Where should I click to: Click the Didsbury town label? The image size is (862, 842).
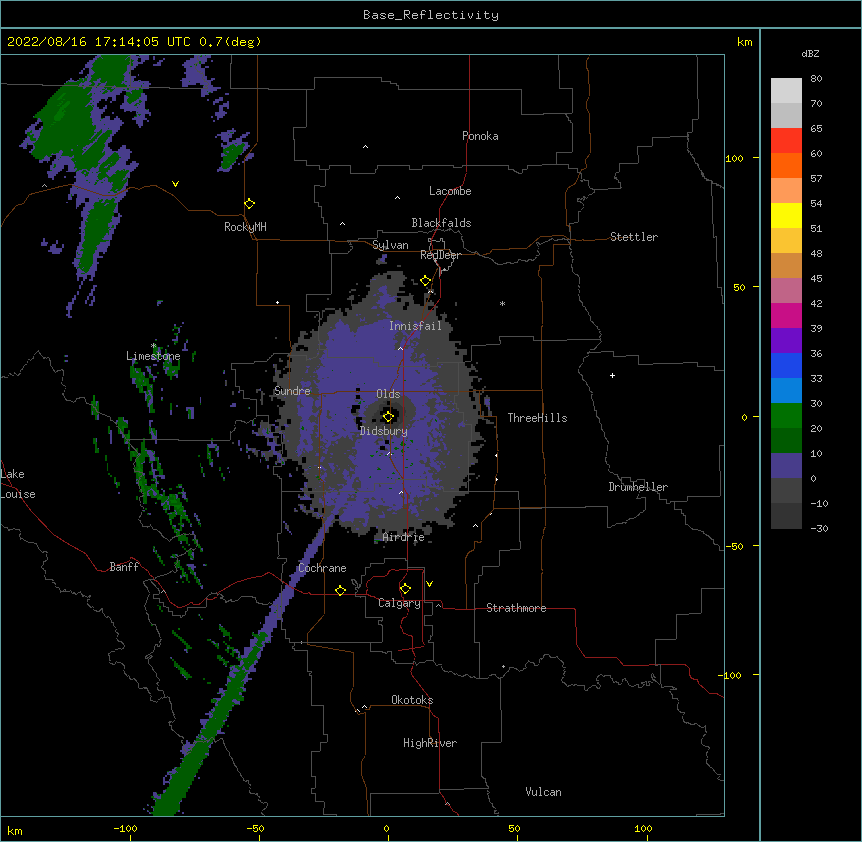point(383,431)
